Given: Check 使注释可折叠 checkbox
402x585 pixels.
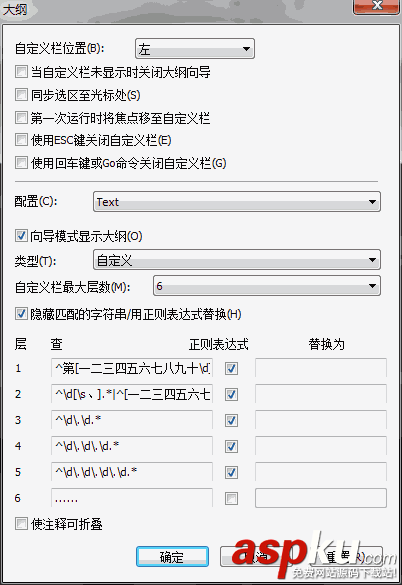Looking at the screenshot, I should pos(21,524).
